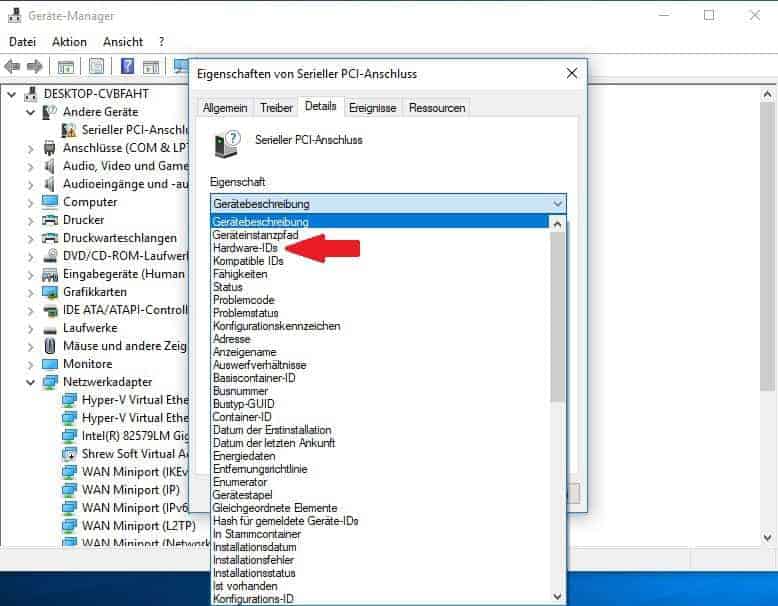Switch to the Treiber tab
Image resolution: width=778 pixels, height=606 pixels.
[276, 108]
